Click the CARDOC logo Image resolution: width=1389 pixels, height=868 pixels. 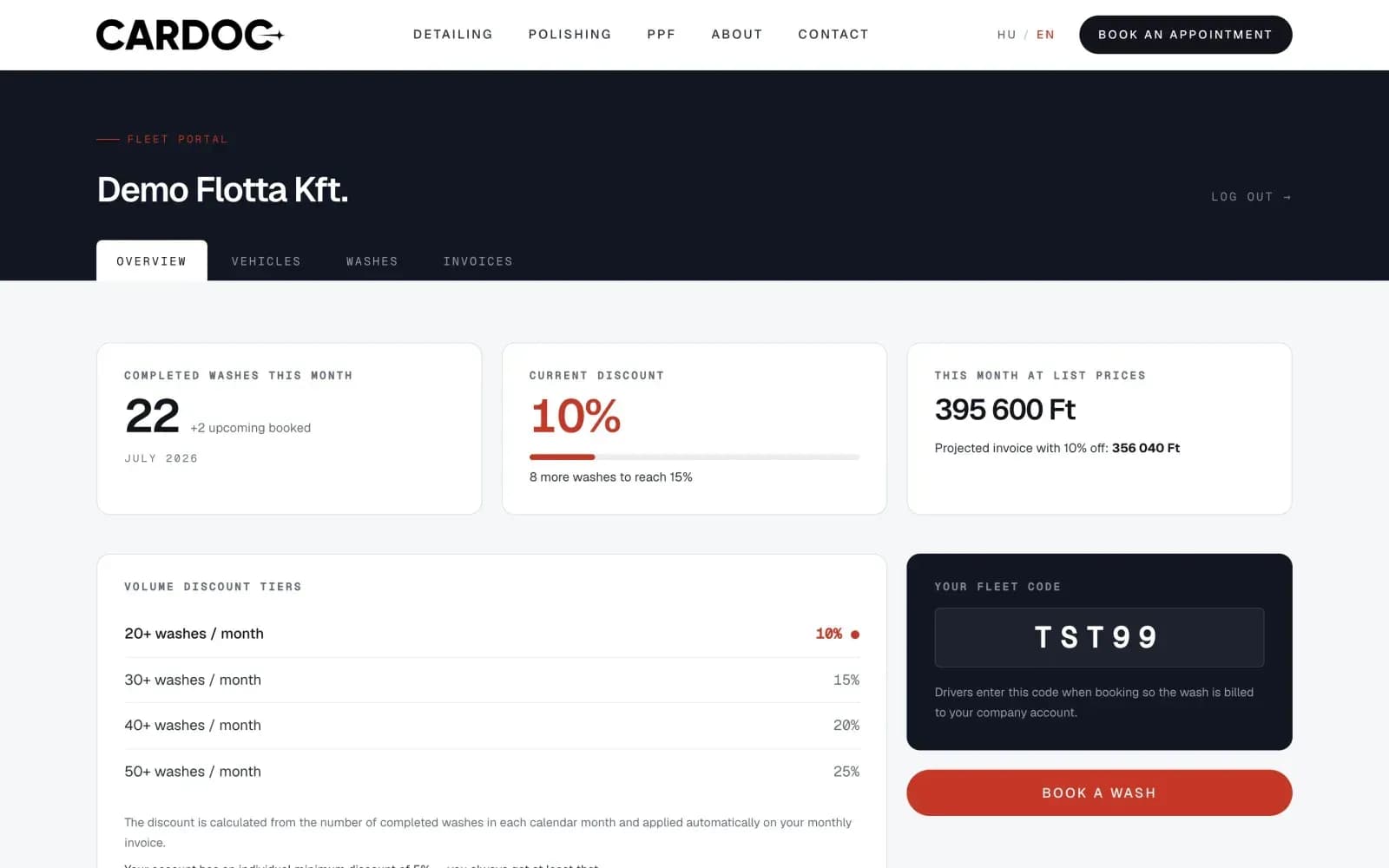(190, 35)
